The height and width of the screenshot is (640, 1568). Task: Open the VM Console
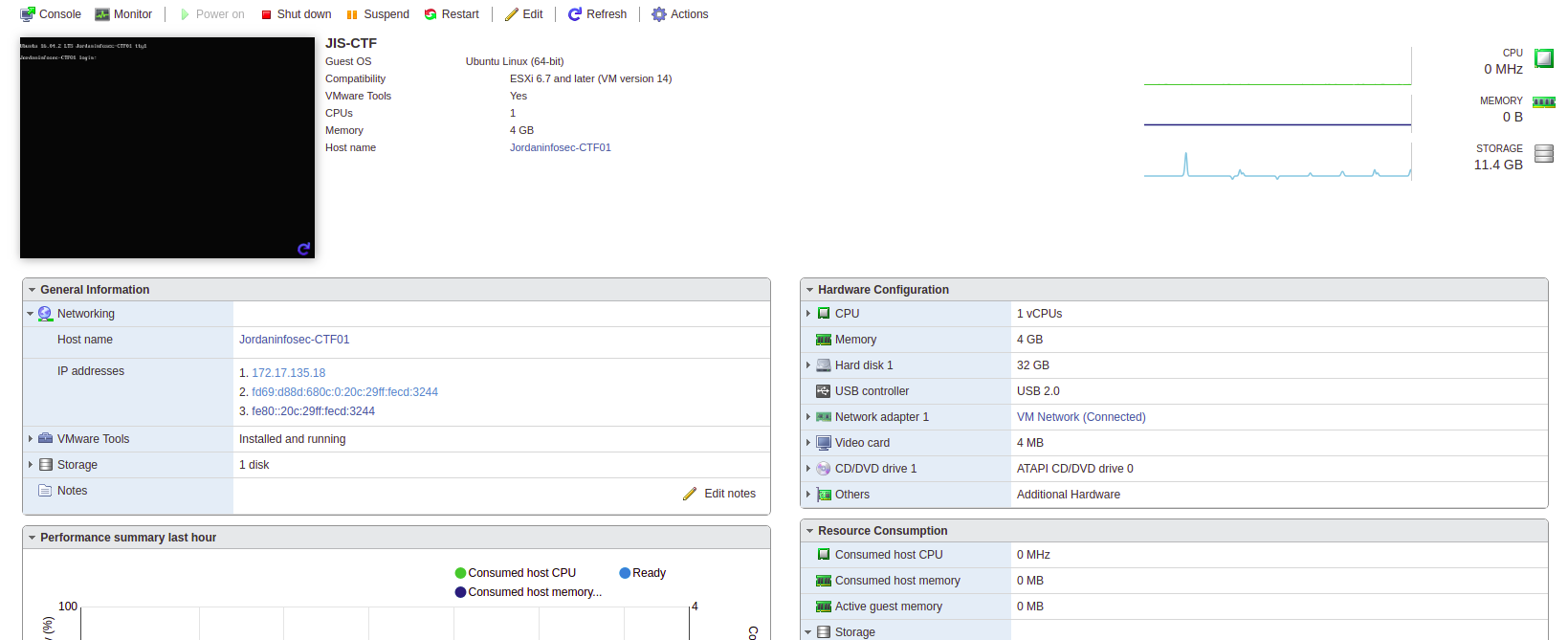(x=51, y=14)
